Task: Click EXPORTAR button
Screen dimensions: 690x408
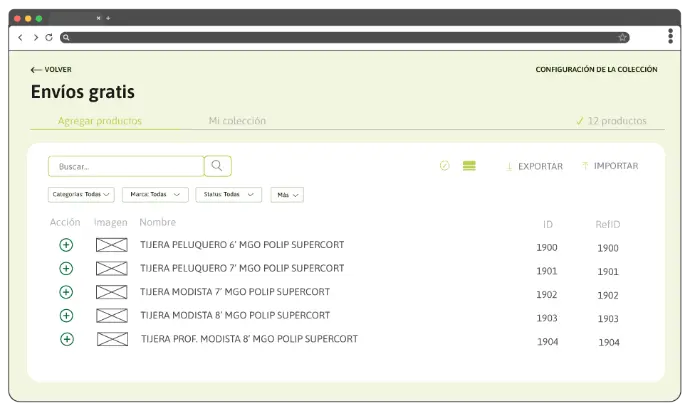Action: click(x=535, y=166)
